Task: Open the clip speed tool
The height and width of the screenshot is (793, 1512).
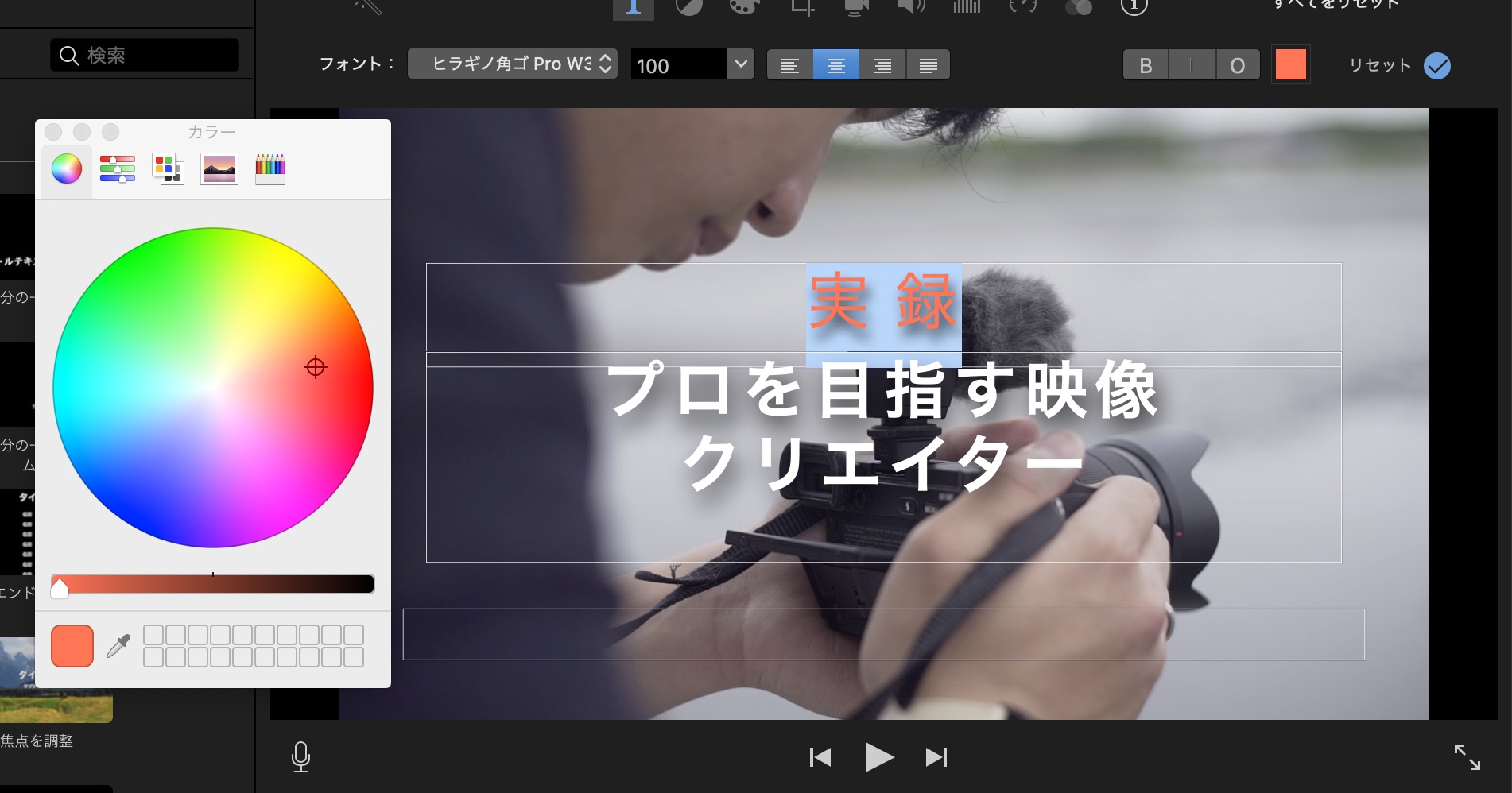Action: click(x=1022, y=7)
